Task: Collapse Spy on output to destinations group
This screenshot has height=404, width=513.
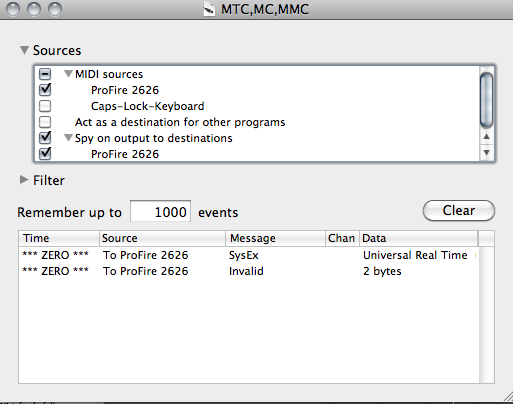Action: 68,138
